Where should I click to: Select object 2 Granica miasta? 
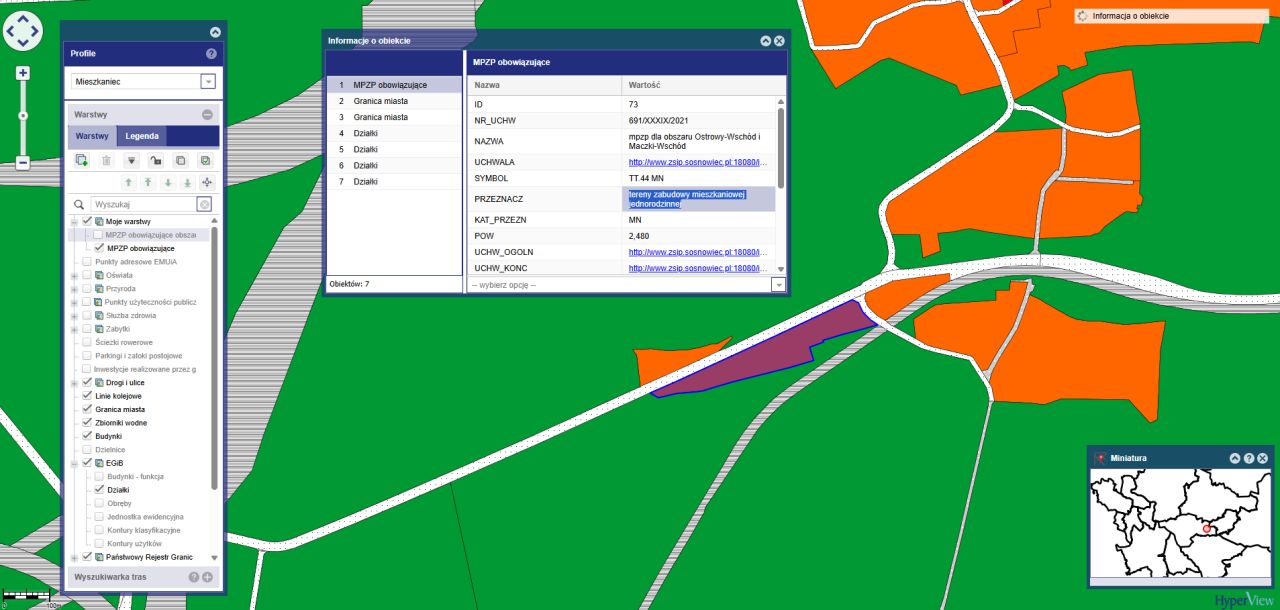click(394, 101)
